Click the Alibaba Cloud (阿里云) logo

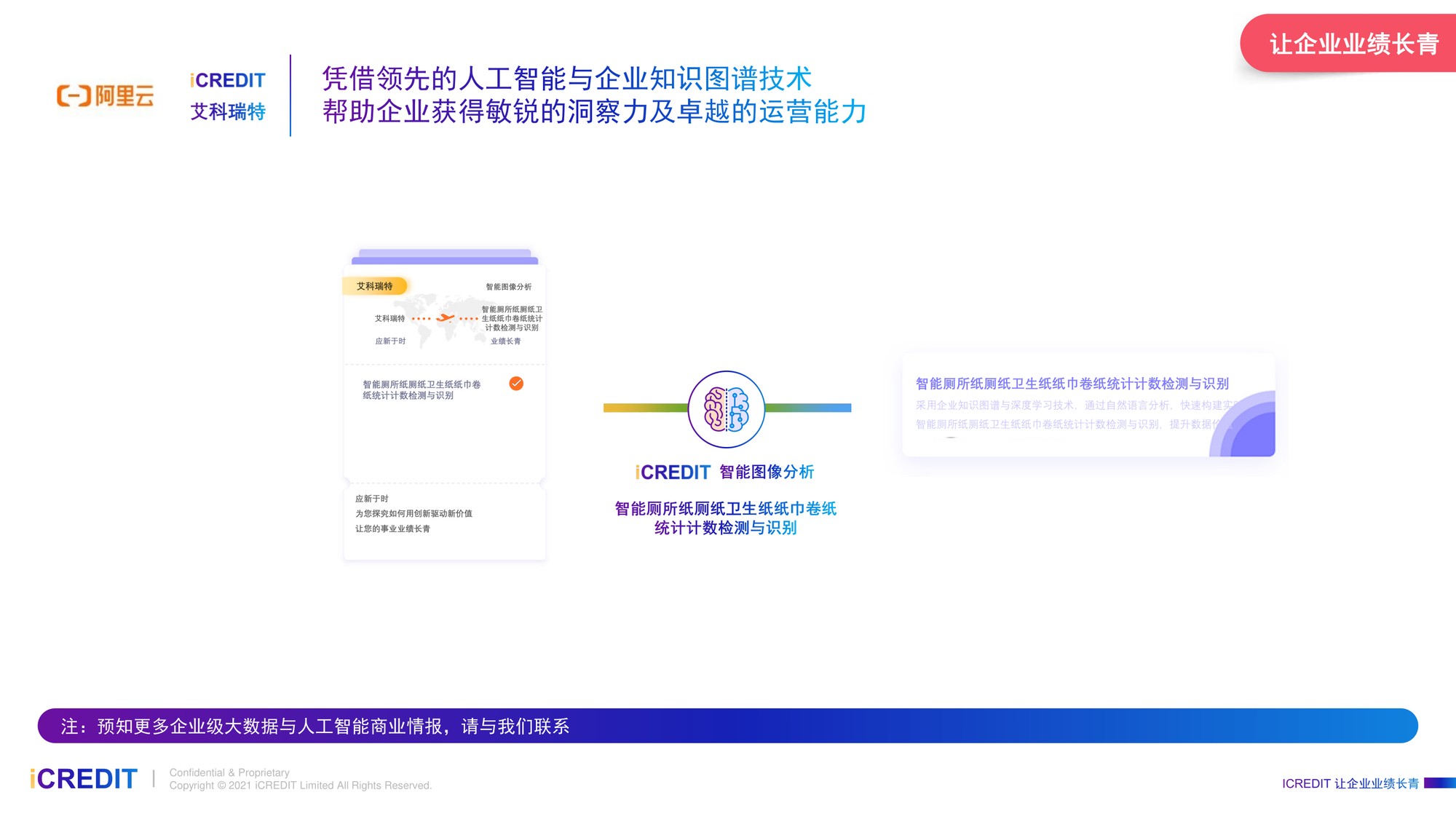(x=106, y=95)
